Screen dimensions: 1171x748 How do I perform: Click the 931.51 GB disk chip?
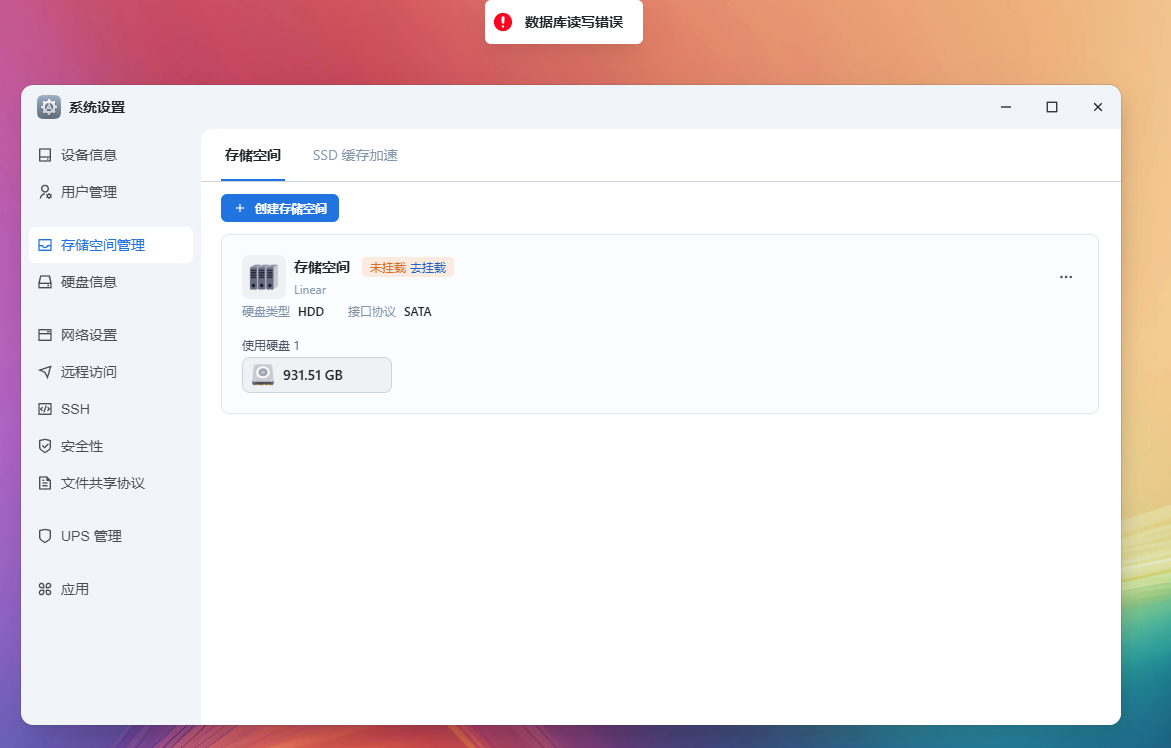click(x=317, y=375)
